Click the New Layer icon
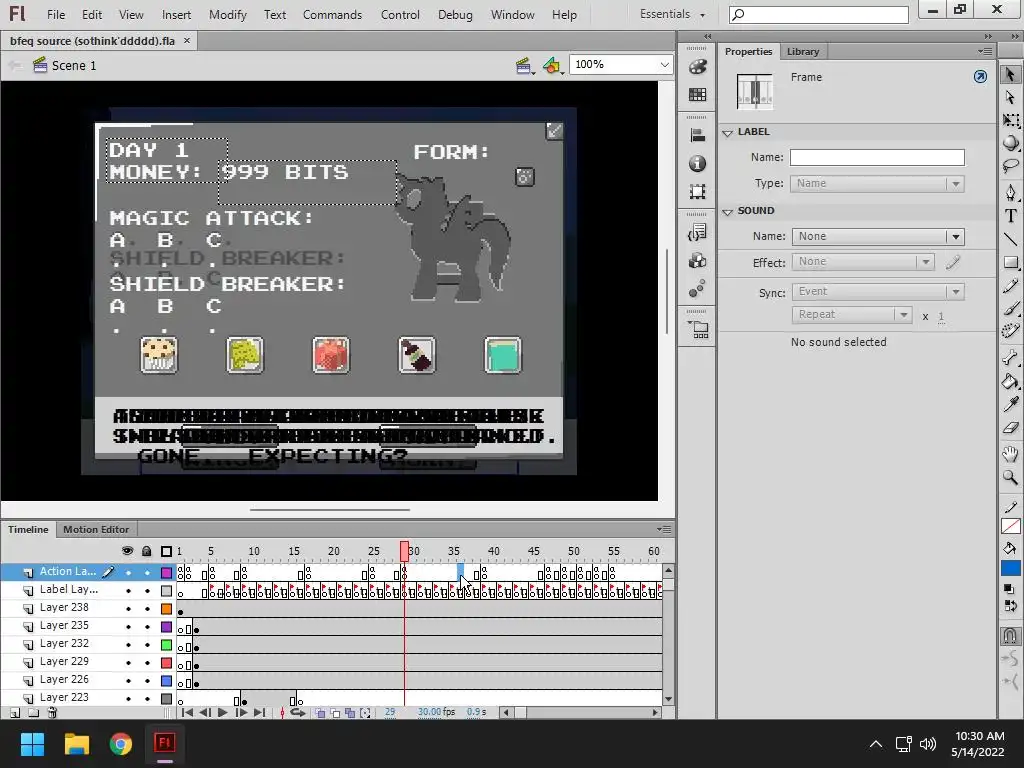The image size is (1024, 768). tap(15, 713)
